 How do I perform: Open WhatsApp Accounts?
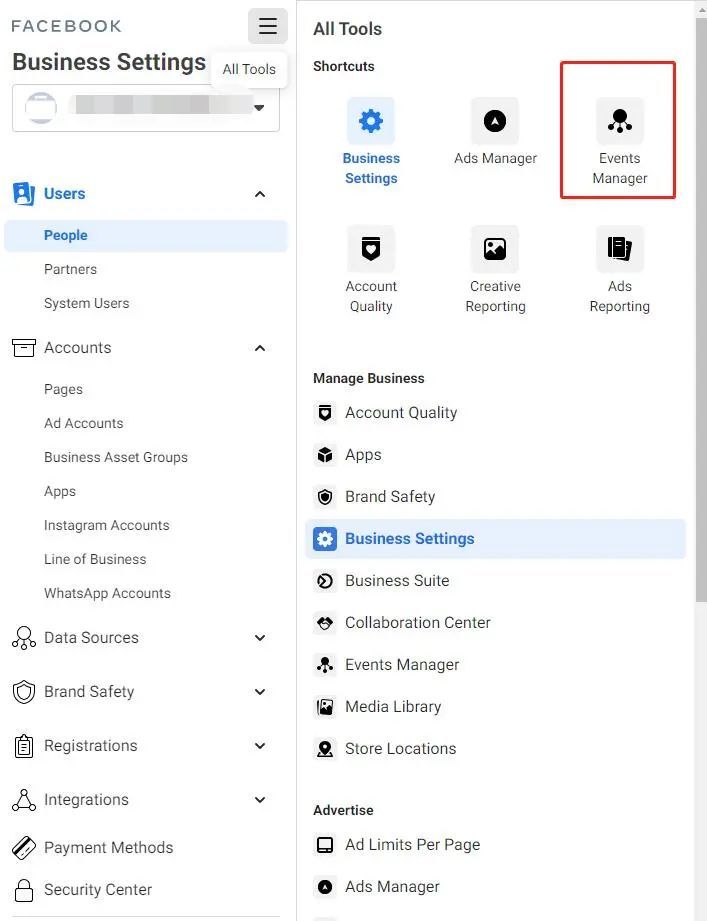tap(107, 594)
